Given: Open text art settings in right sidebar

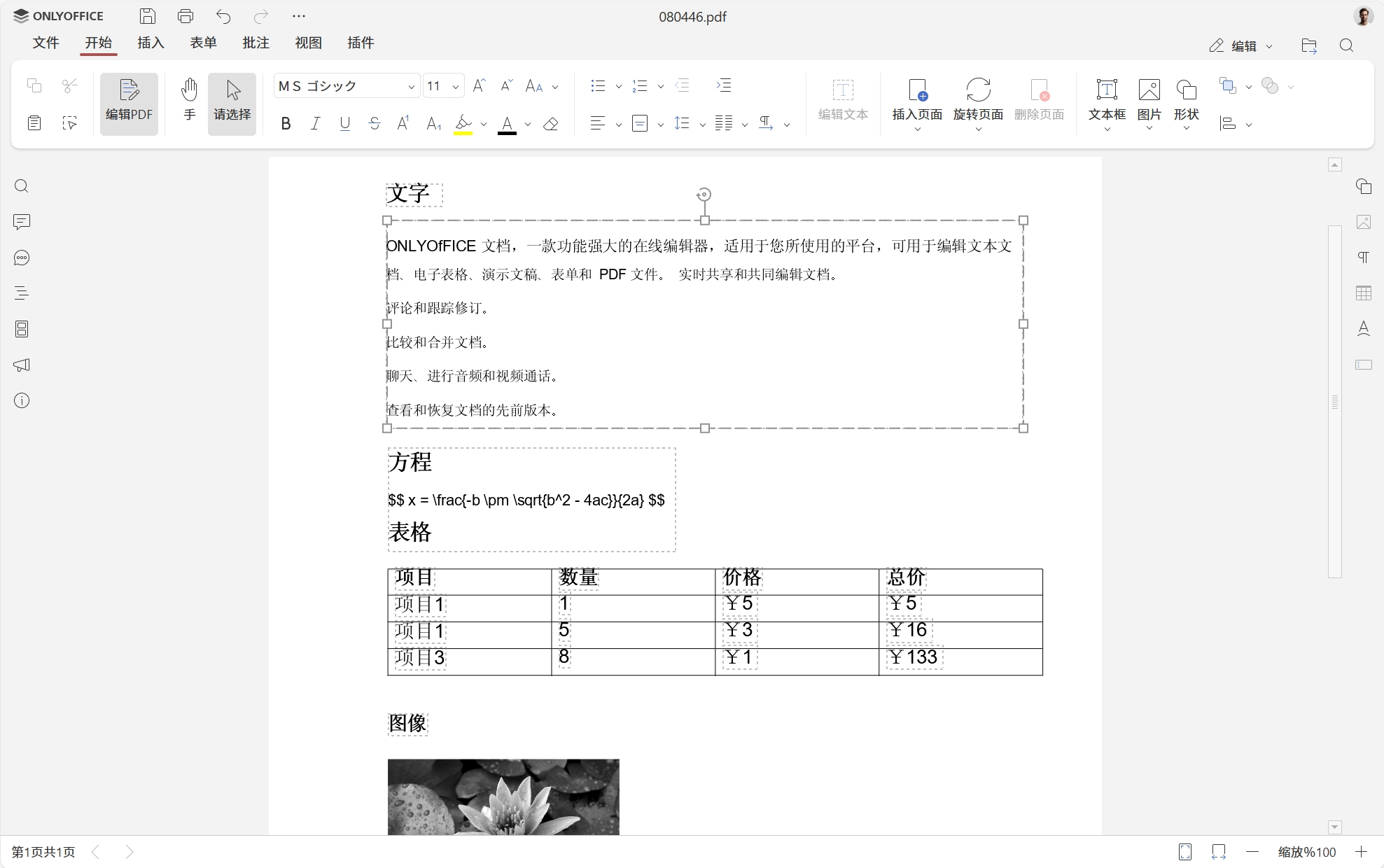Looking at the screenshot, I should pos(1364,328).
